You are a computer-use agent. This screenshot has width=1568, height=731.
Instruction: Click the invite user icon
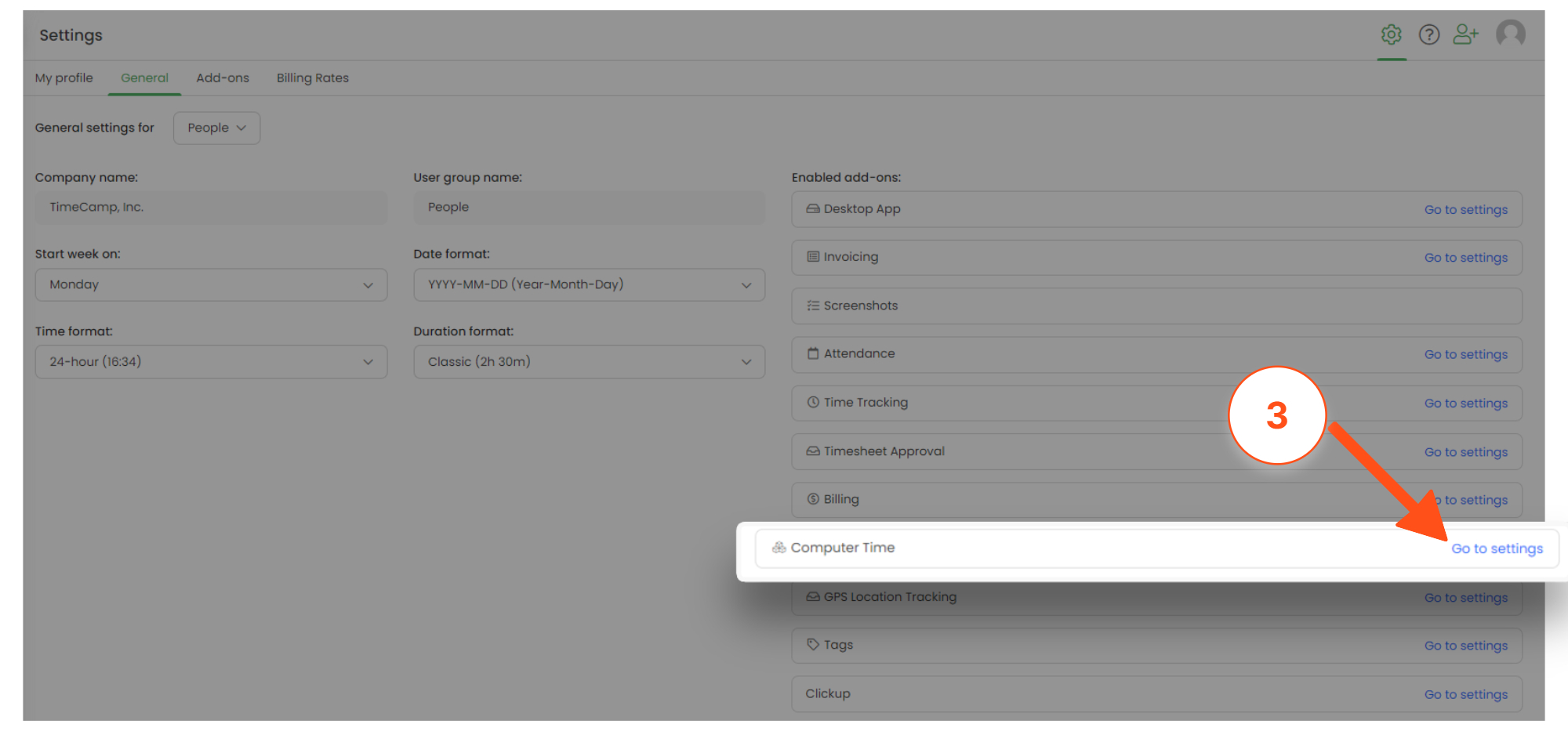[1465, 34]
